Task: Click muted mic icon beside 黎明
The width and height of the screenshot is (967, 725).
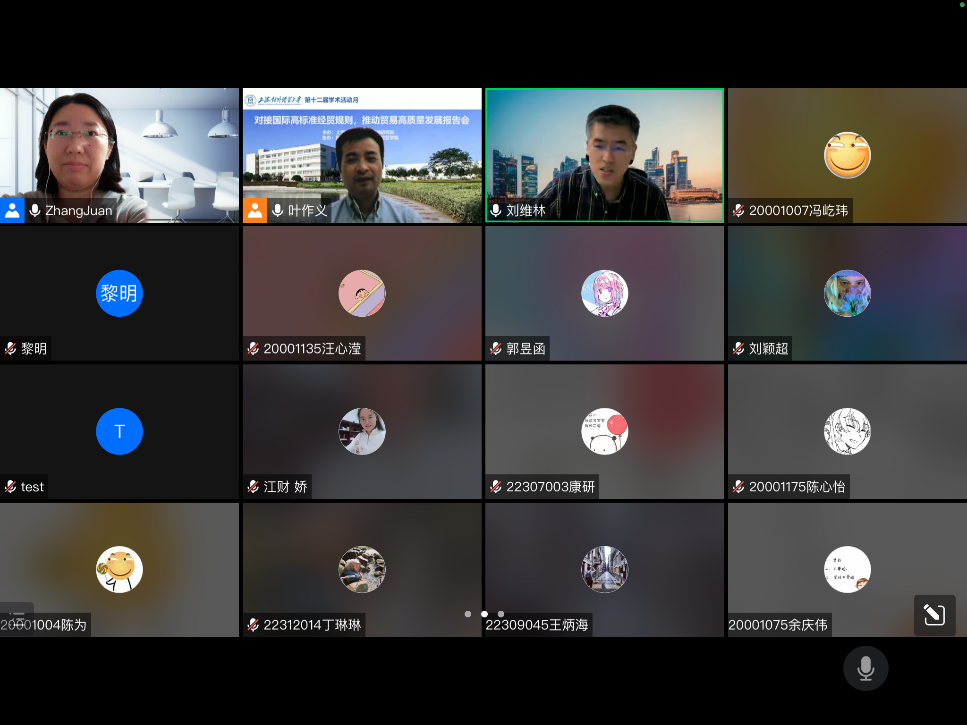Action: [x=11, y=349]
